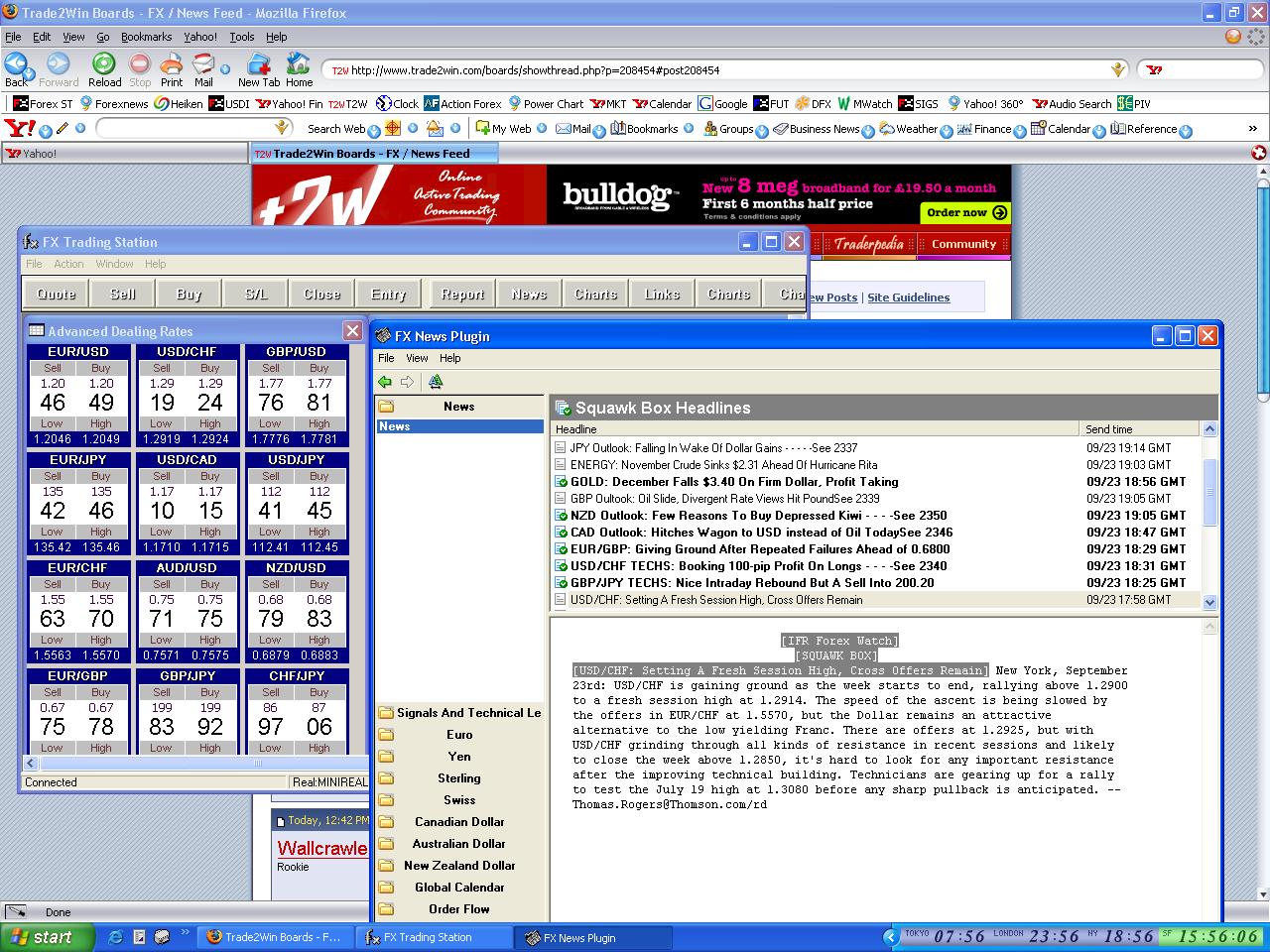This screenshot has height=952, width=1270.
Task: Click the Stop loading icon
Action: (140, 64)
